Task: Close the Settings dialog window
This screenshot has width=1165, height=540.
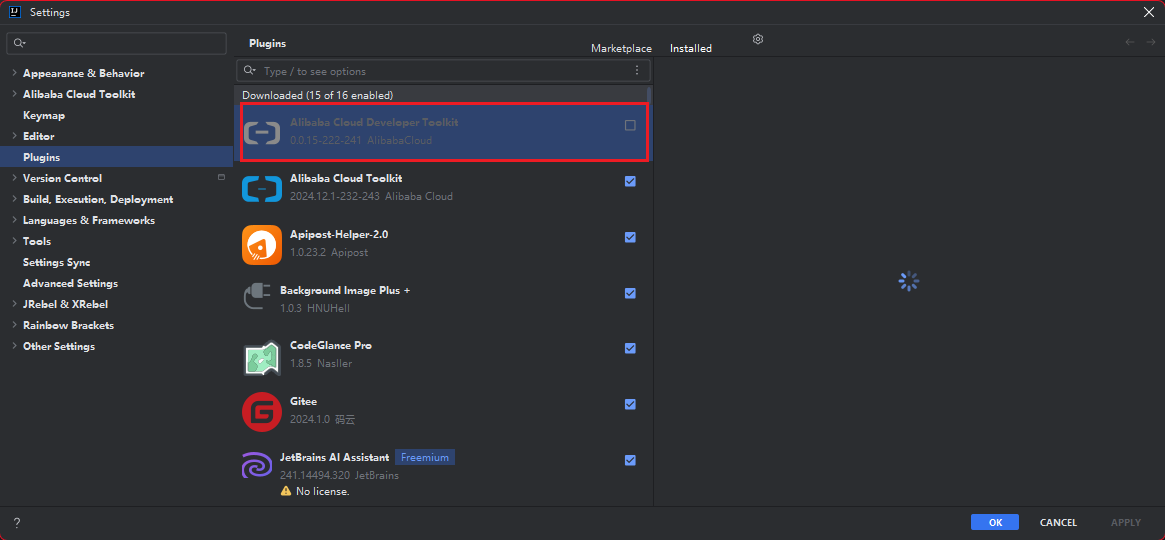Action: (x=1149, y=11)
